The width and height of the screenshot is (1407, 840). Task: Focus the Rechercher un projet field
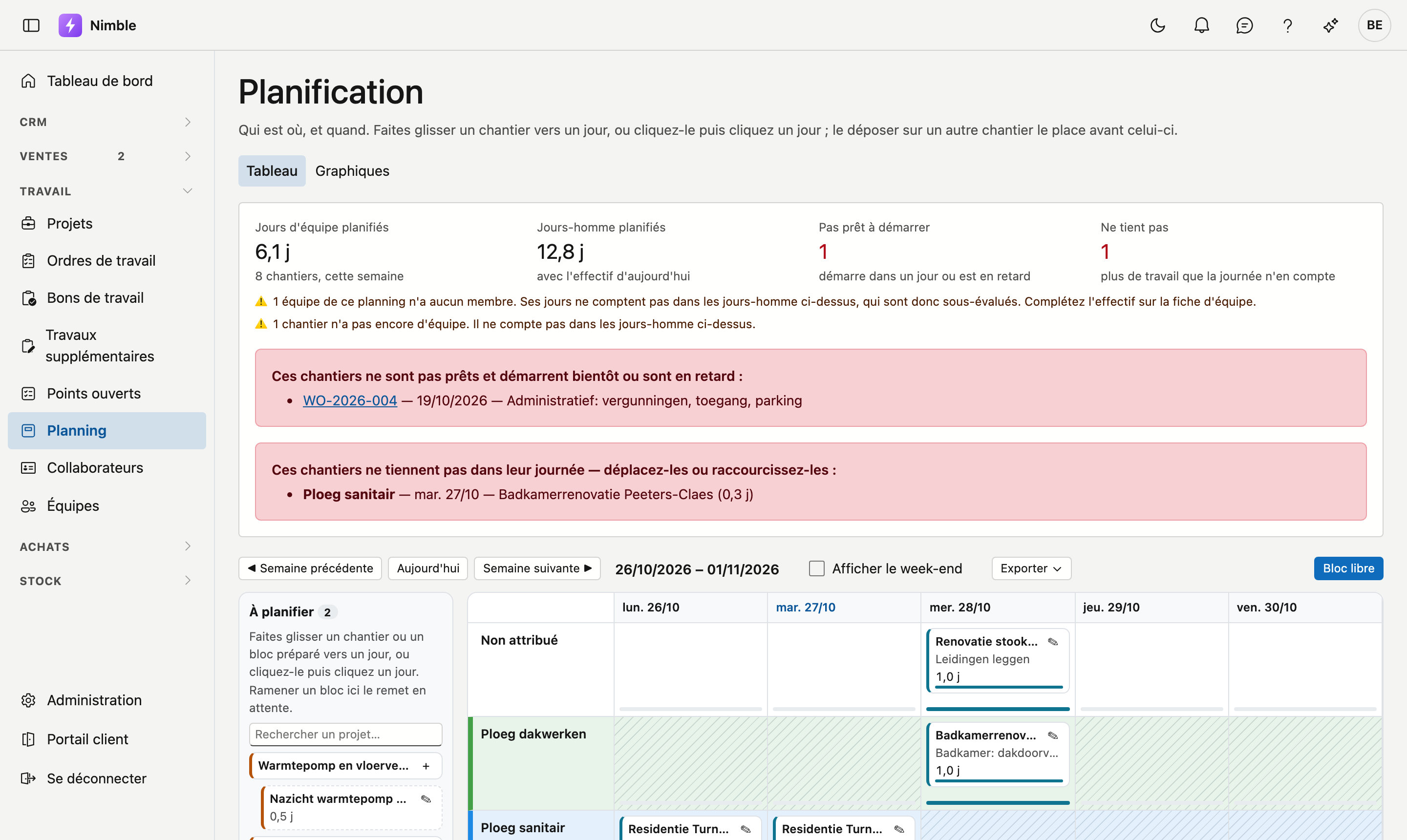click(345, 734)
